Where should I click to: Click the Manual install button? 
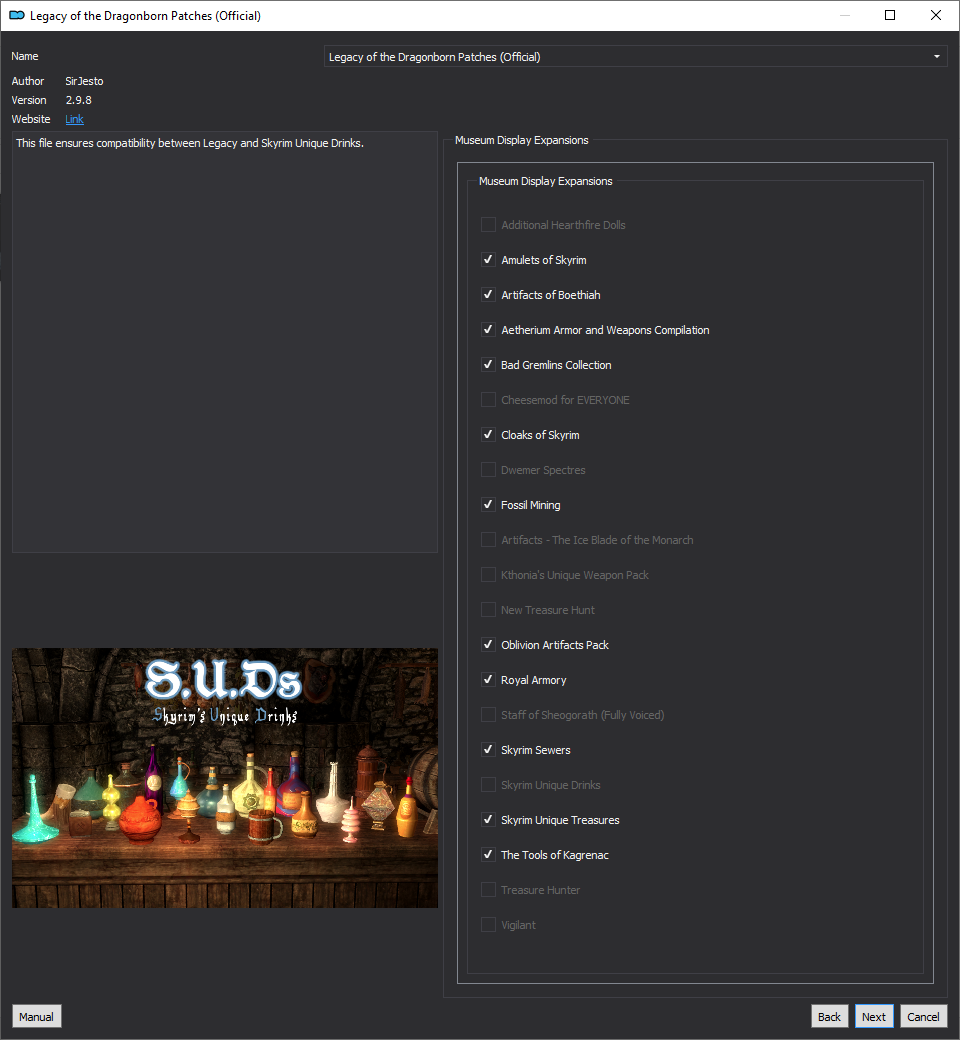36,1017
